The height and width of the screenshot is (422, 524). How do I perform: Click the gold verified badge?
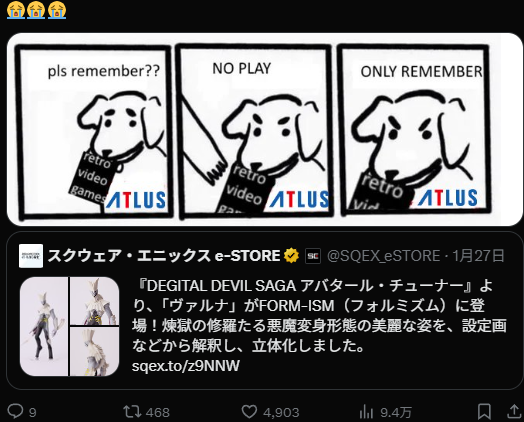pos(291,256)
